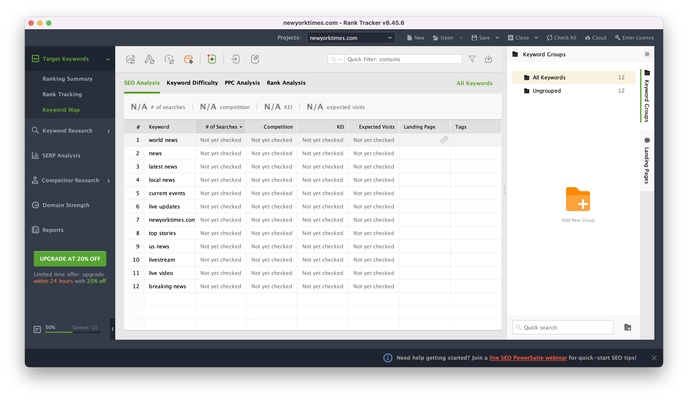
Task: Click the third icon with circular arrow in toolbar
Action: 169,59
